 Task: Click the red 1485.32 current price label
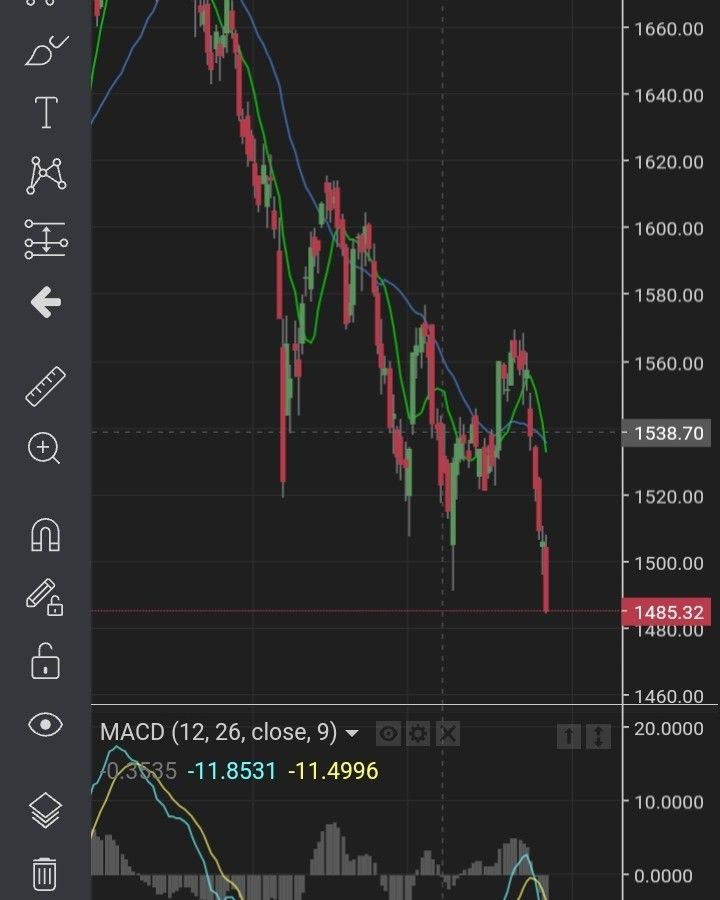click(665, 611)
